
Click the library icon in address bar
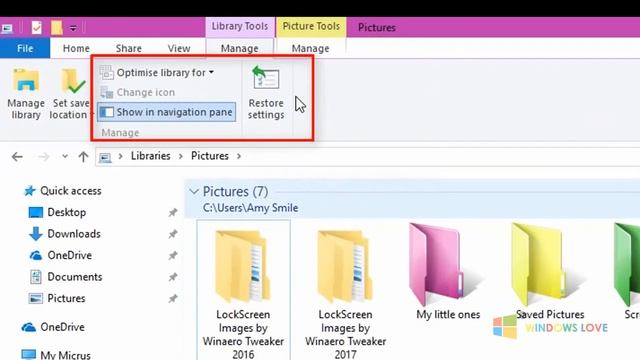pyautogui.click(x=105, y=157)
